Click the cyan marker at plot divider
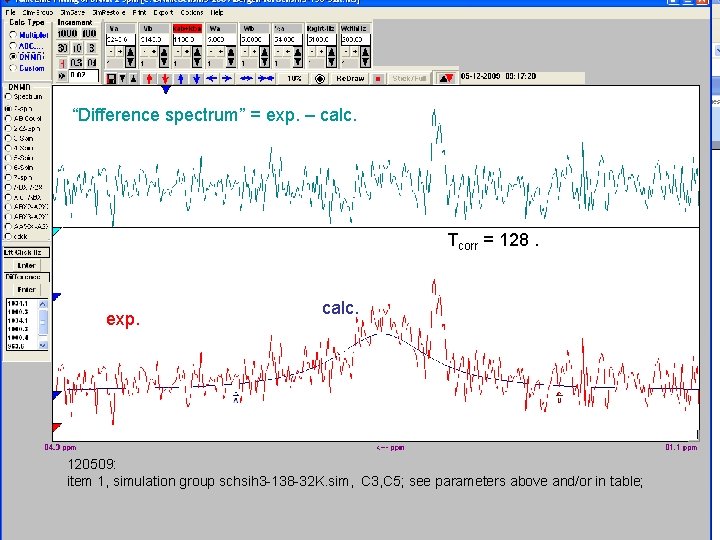 pos(56,231)
